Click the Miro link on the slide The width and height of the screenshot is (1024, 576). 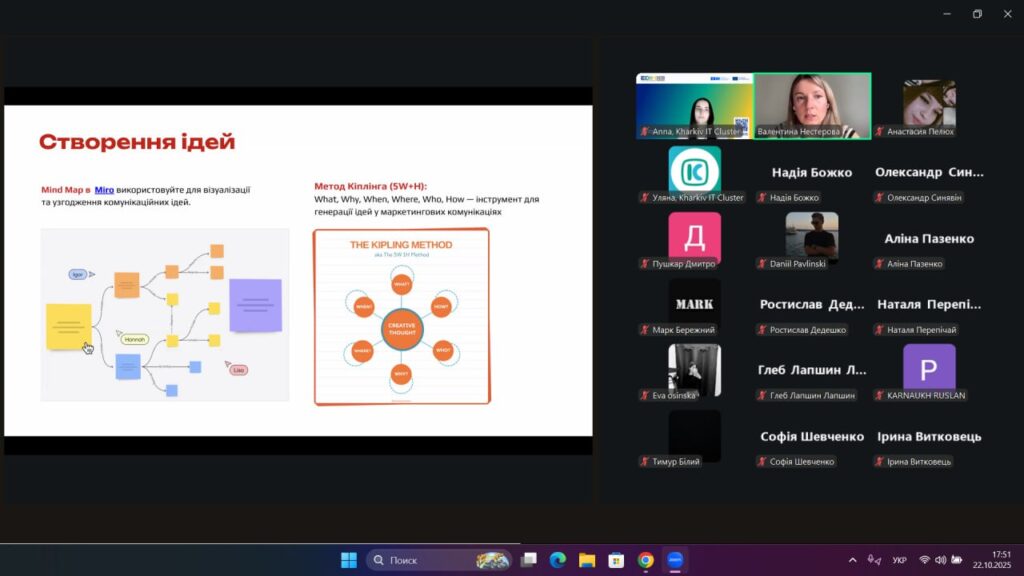coord(104,188)
